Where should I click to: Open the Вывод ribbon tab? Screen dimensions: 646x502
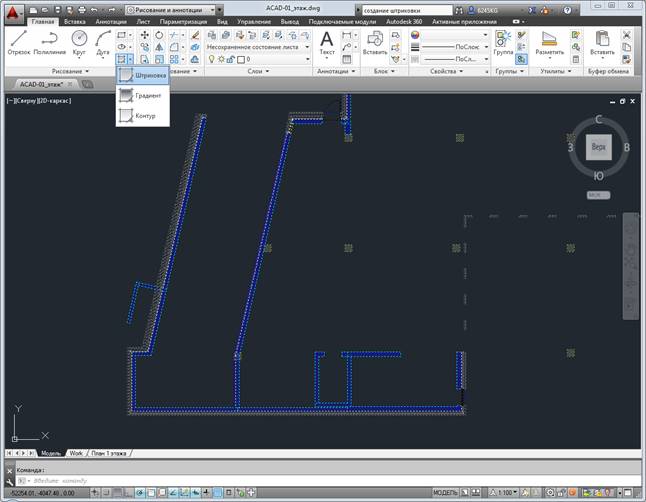pos(290,21)
